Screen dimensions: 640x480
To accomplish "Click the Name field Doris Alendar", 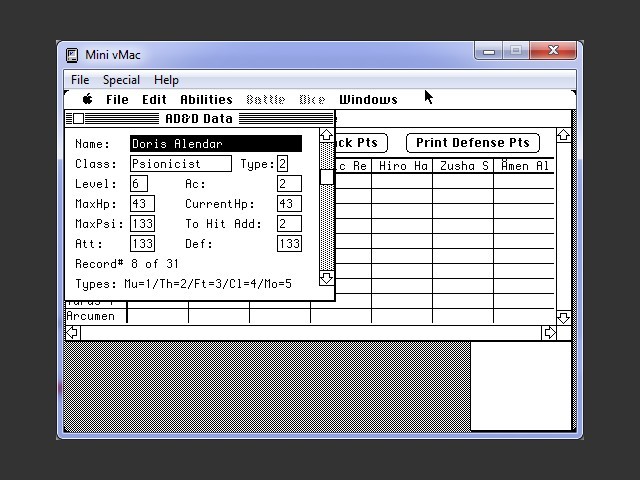I will [x=216, y=144].
